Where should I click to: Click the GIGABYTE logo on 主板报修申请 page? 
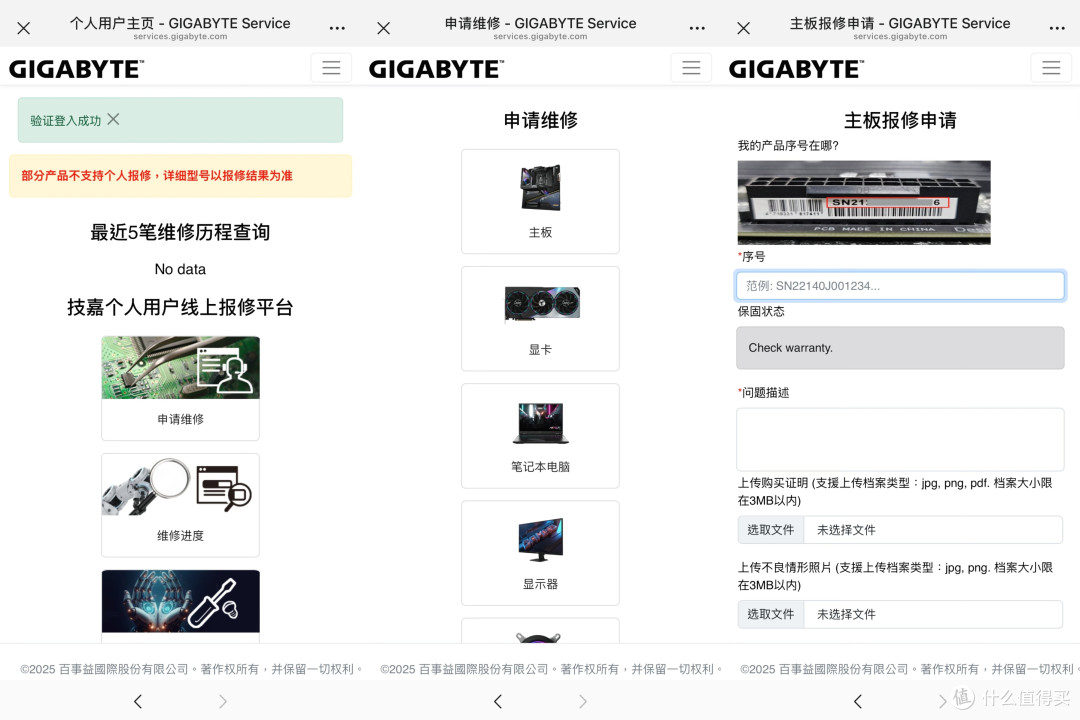[x=796, y=69]
